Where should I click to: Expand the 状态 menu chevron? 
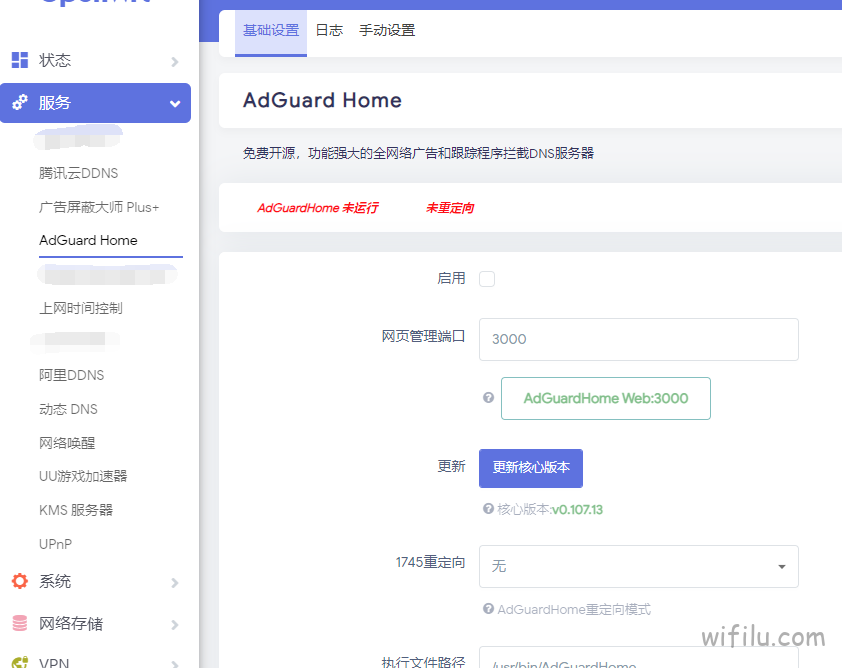click(175, 62)
